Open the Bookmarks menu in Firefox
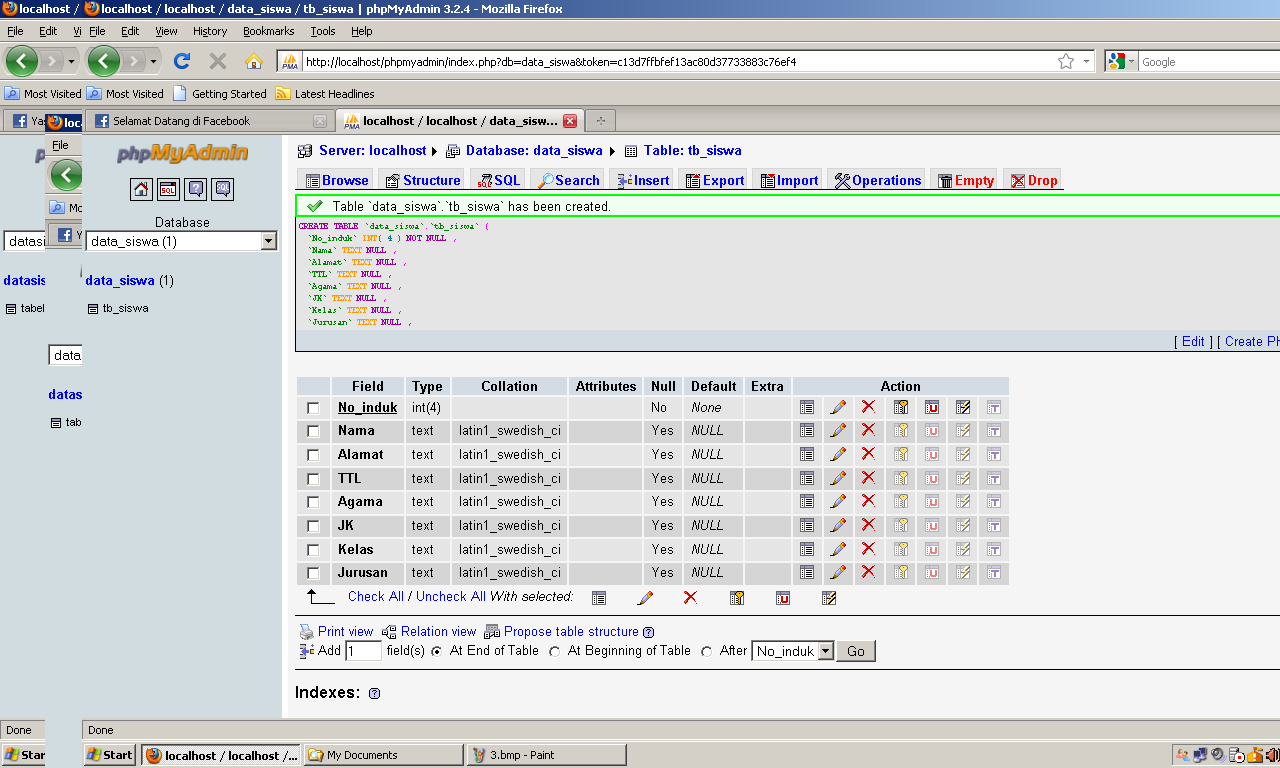 (x=268, y=31)
